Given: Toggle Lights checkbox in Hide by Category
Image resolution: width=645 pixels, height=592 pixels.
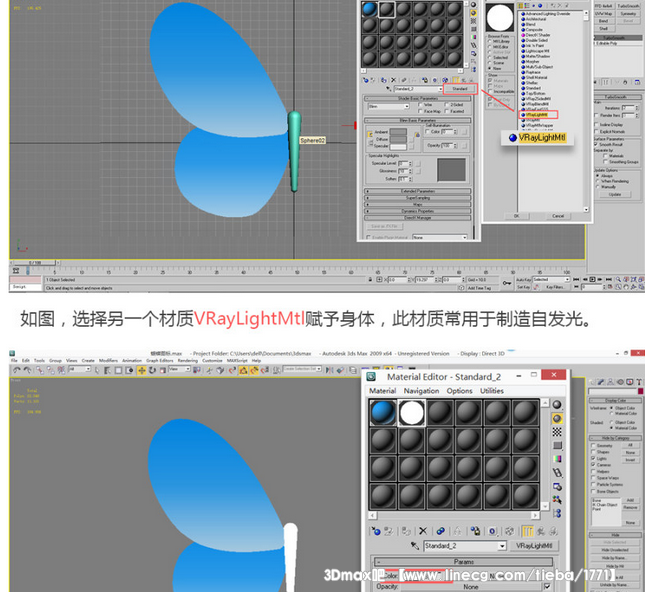Looking at the screenshot, I should (x=593, y=458).
